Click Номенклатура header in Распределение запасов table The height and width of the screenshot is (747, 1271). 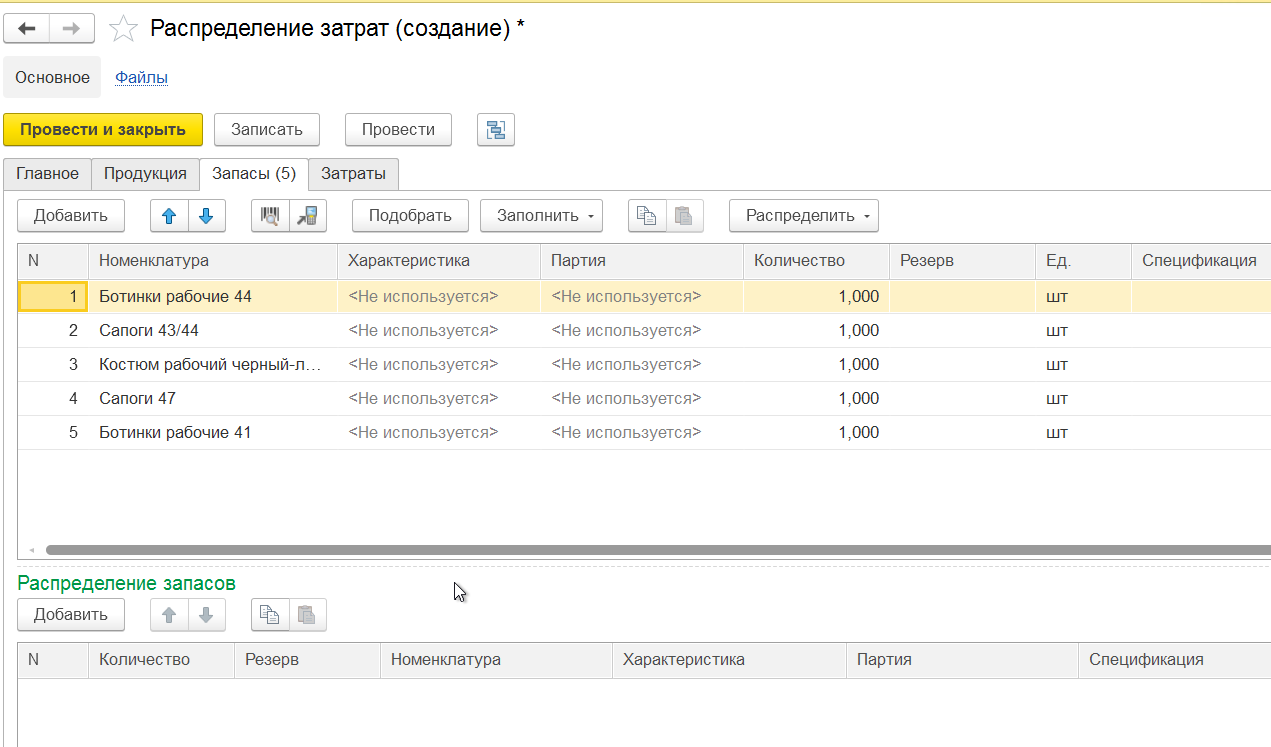click(x=496, y=660)
